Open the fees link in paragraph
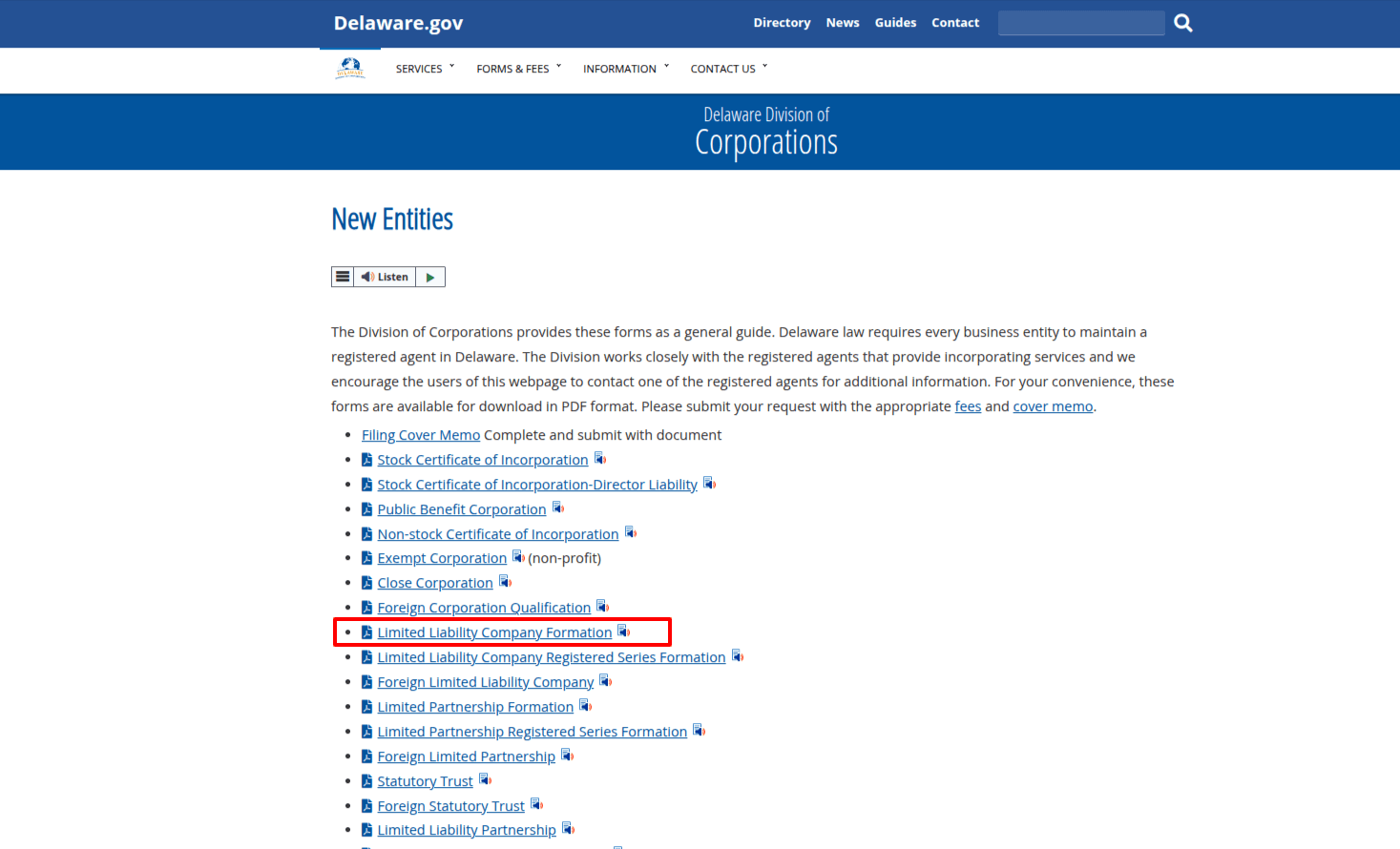This screenshot has height=849, width=1400. click(x=968, y=406)
